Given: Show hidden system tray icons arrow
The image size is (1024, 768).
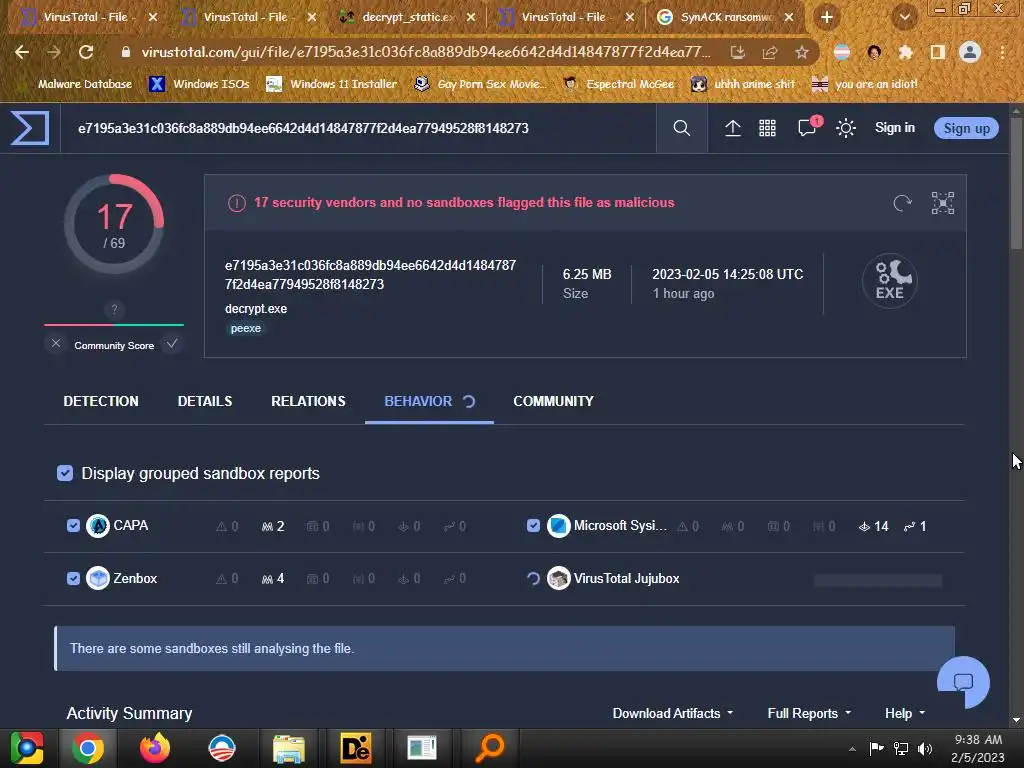Looking at the screenshot, I should click(852, 748).
